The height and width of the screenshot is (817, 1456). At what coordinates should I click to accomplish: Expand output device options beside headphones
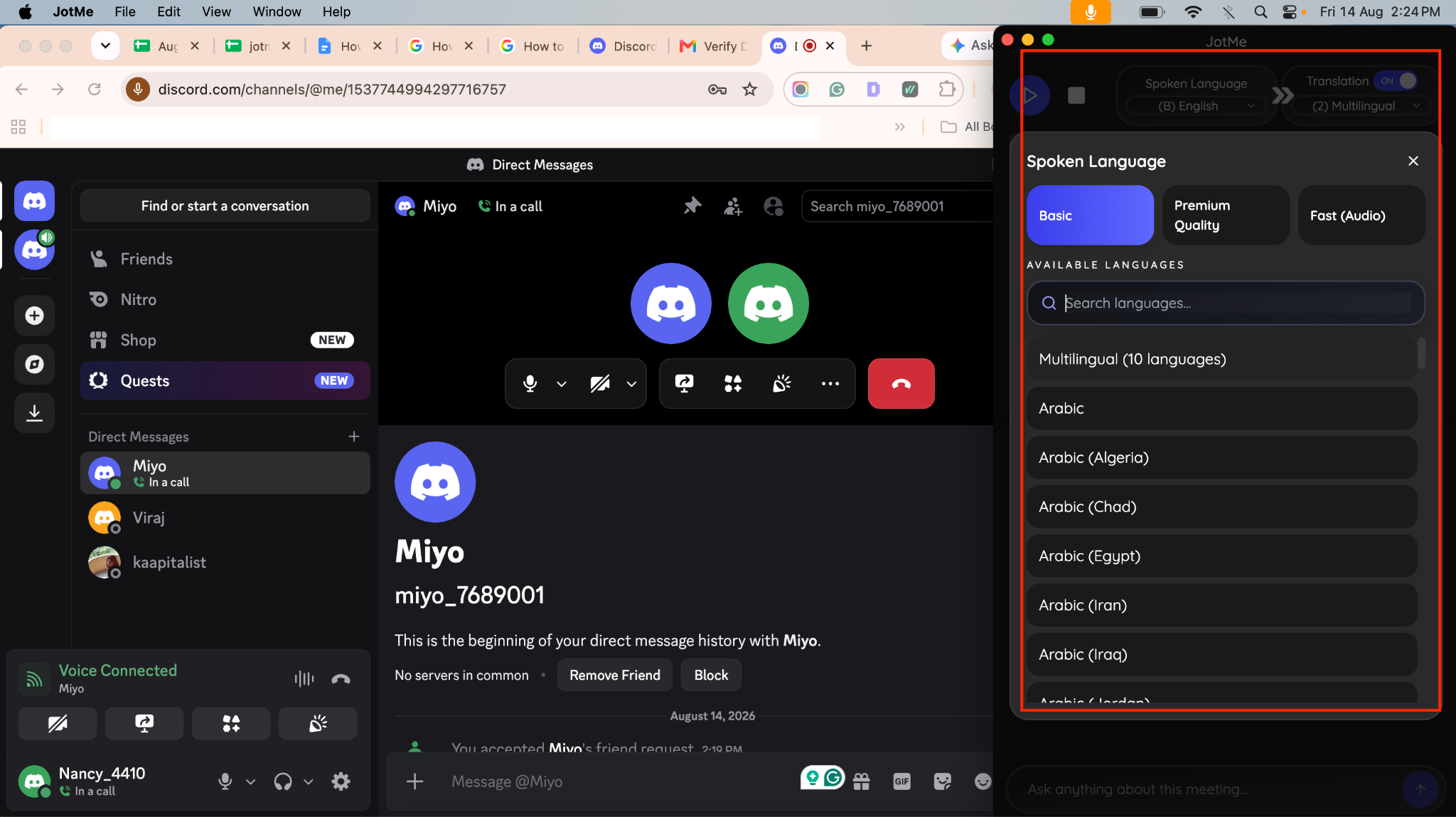(309, 781)
